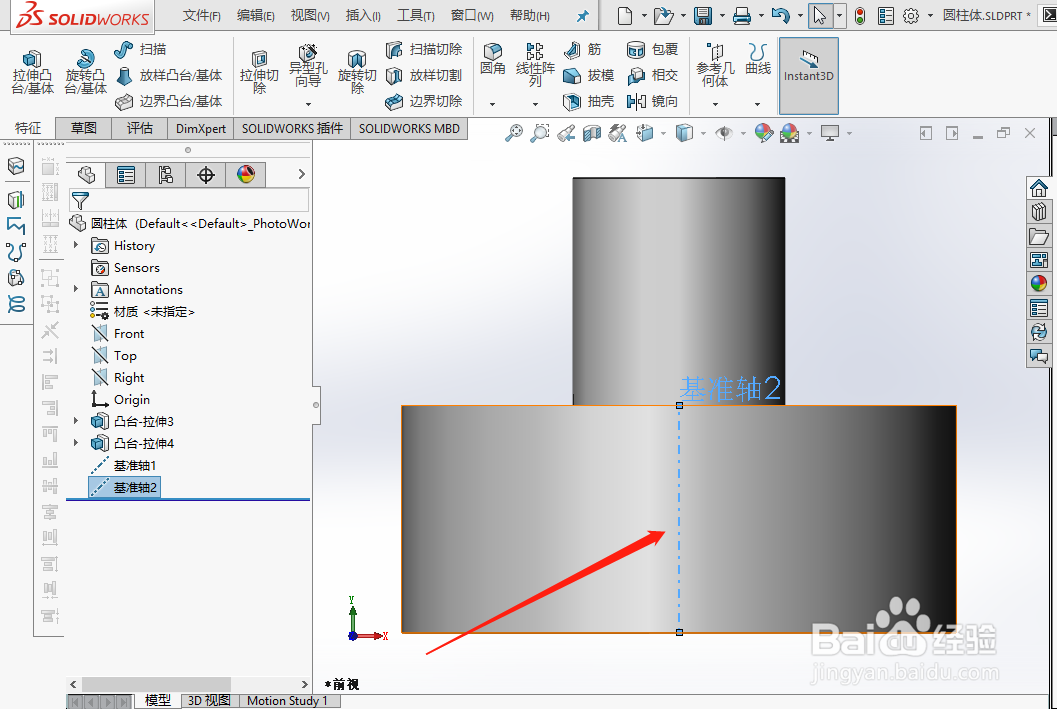The width and height of the screenshot is (1057, 709).
Task: Open the 工具(T) menu
Action: (x=415, y=16)
